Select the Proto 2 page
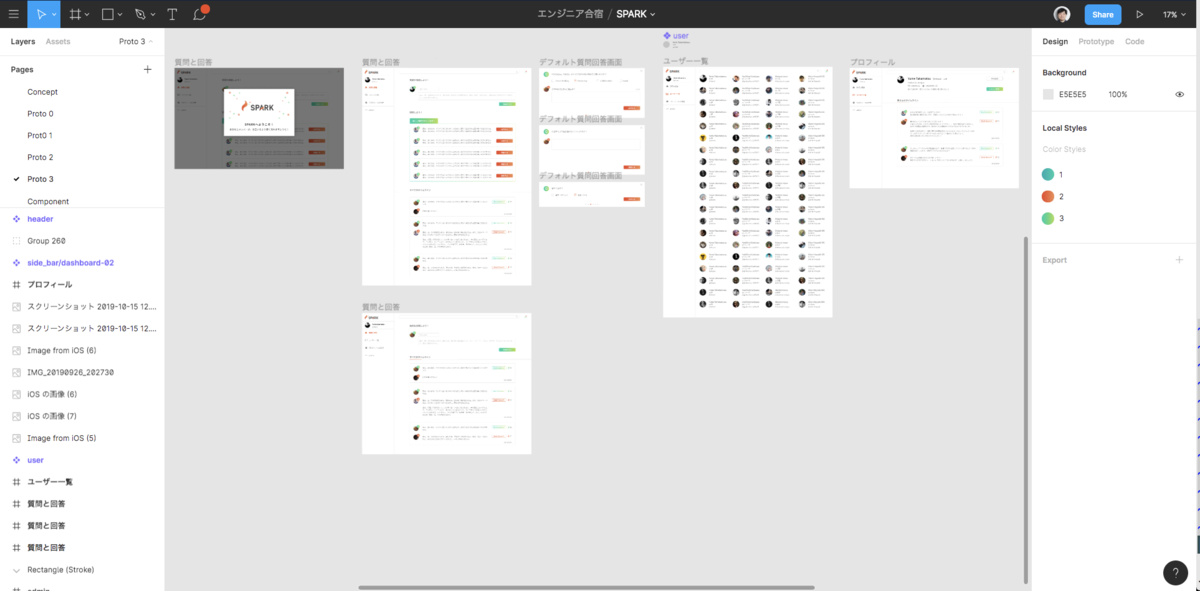Screen dimensions: 1200x591 click(40, 157)
